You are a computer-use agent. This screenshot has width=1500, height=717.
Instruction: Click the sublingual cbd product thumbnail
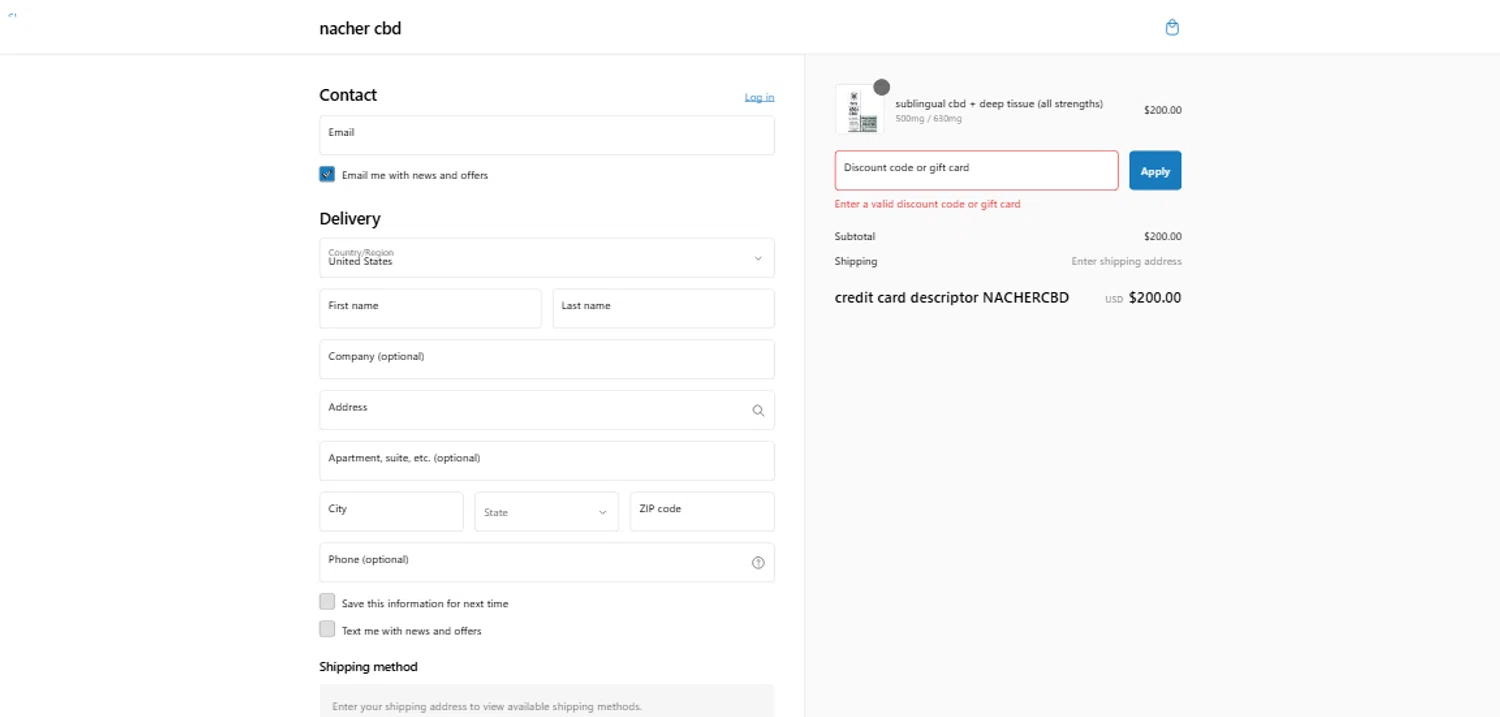(x=860, y=110)
